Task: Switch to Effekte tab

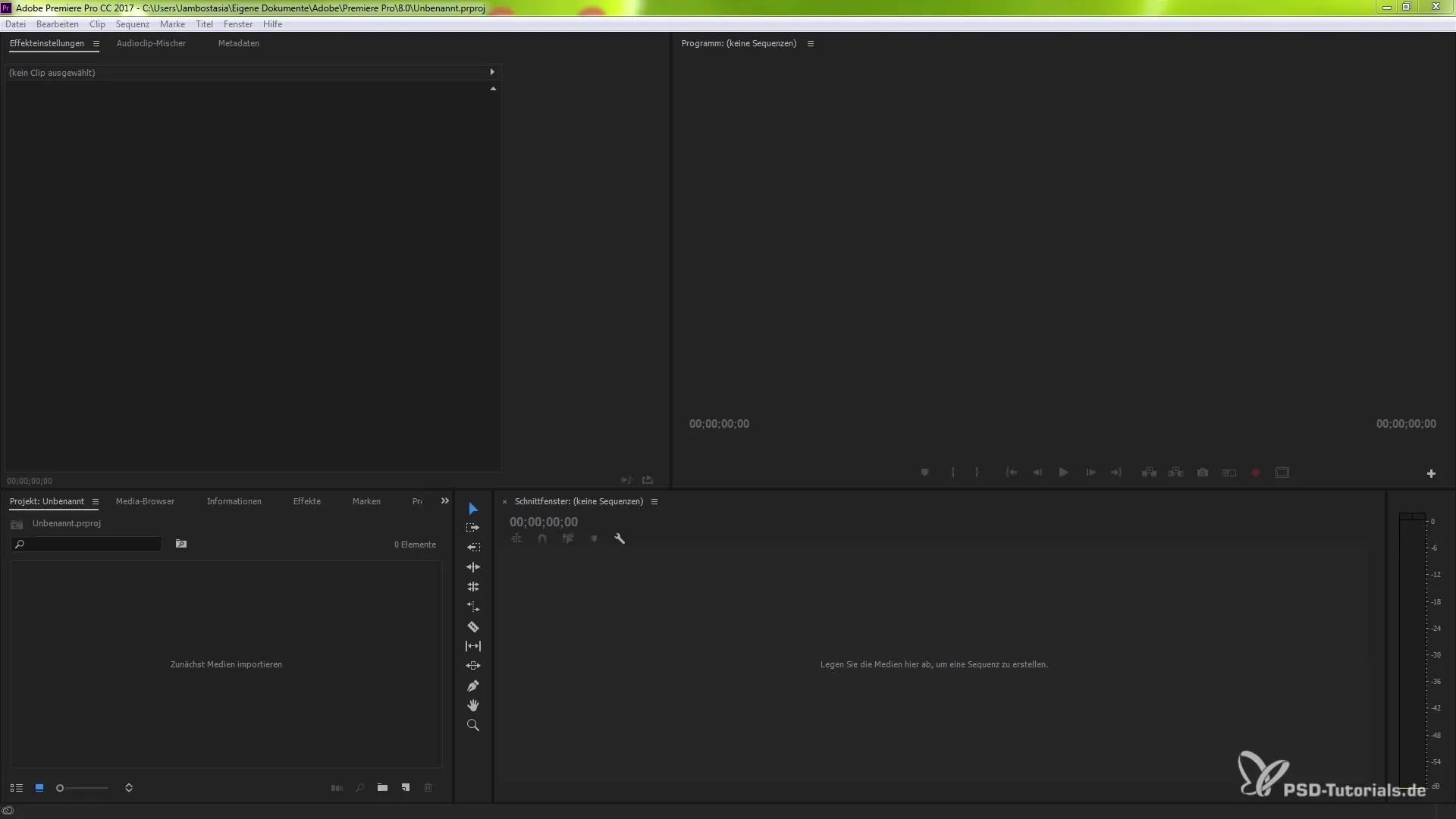Action: (307, 501)
